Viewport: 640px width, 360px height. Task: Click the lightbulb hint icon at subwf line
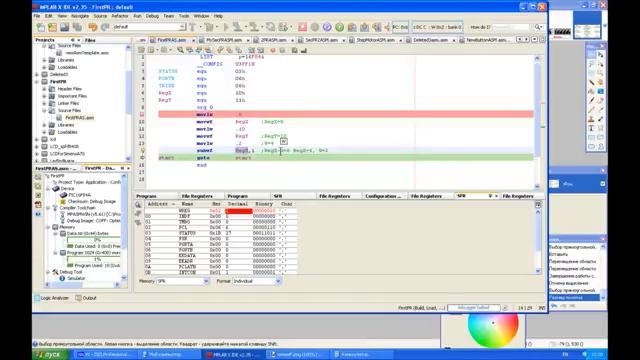point(142,151)
